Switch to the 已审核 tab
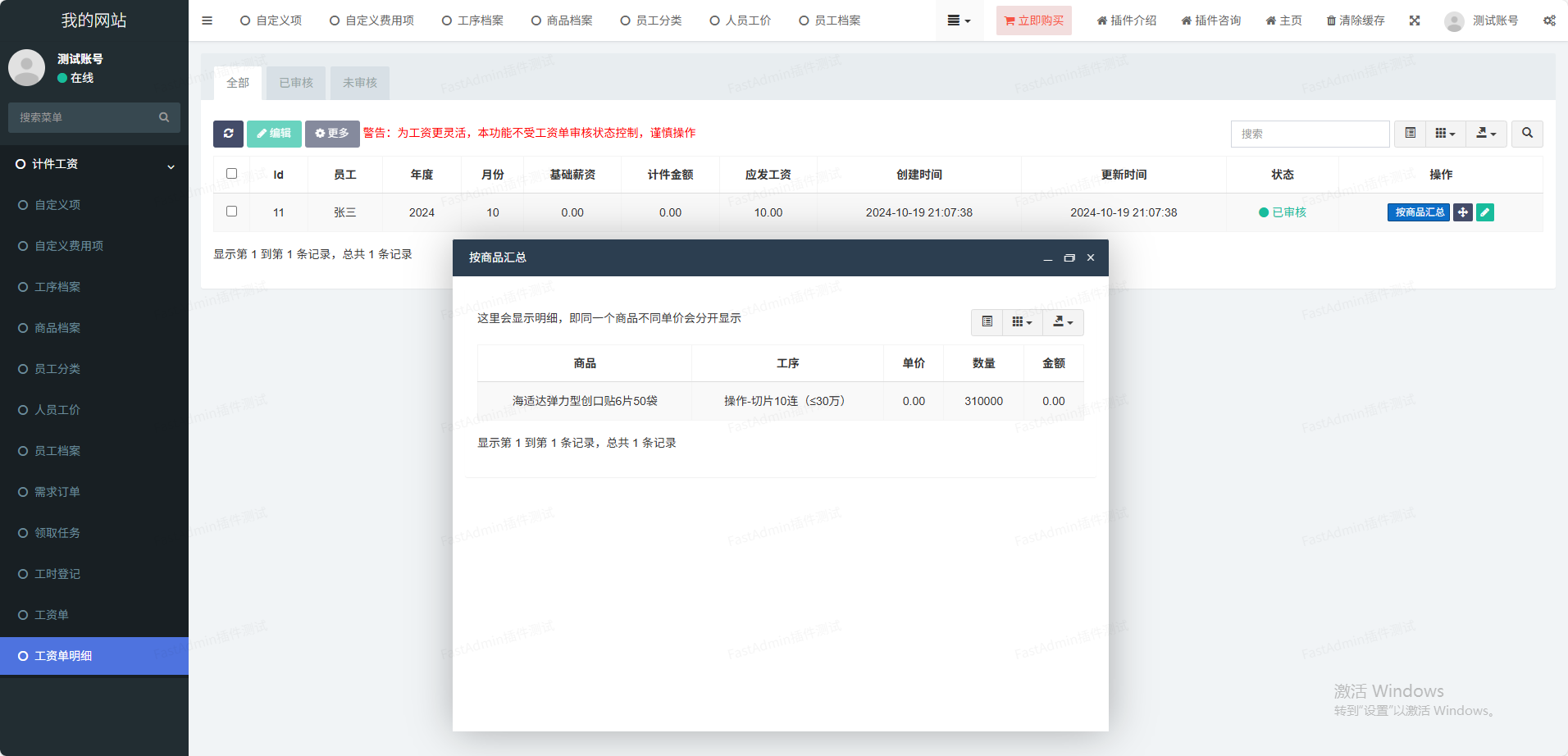Screen dimensions: 1568x756 [x=296, y=83]
